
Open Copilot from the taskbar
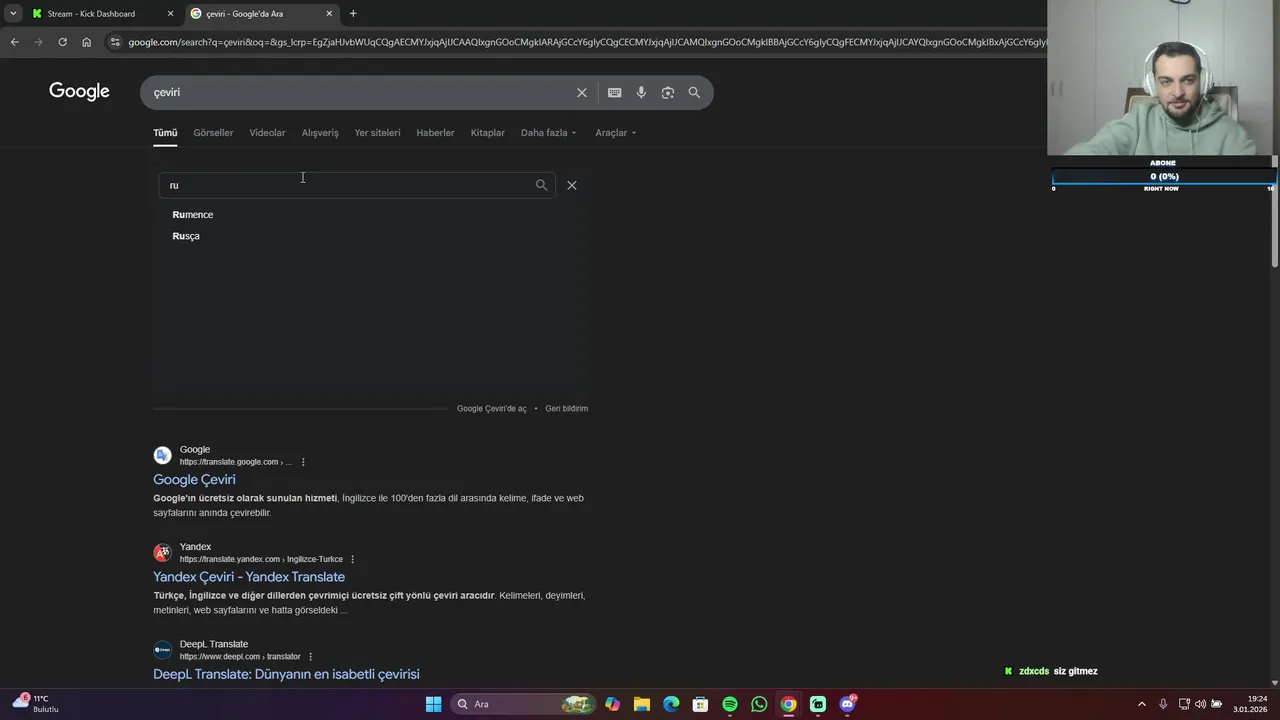pos(612,704)
